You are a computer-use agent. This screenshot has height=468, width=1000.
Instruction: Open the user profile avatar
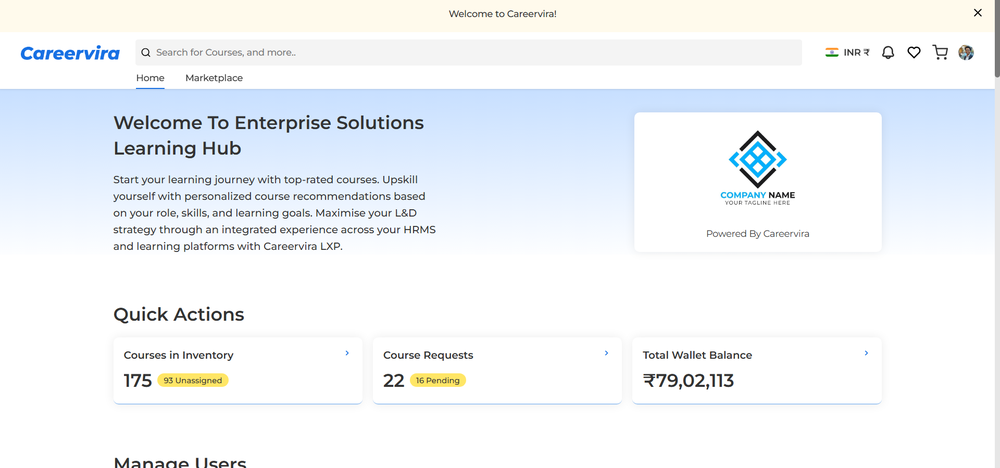pos(966,52)
